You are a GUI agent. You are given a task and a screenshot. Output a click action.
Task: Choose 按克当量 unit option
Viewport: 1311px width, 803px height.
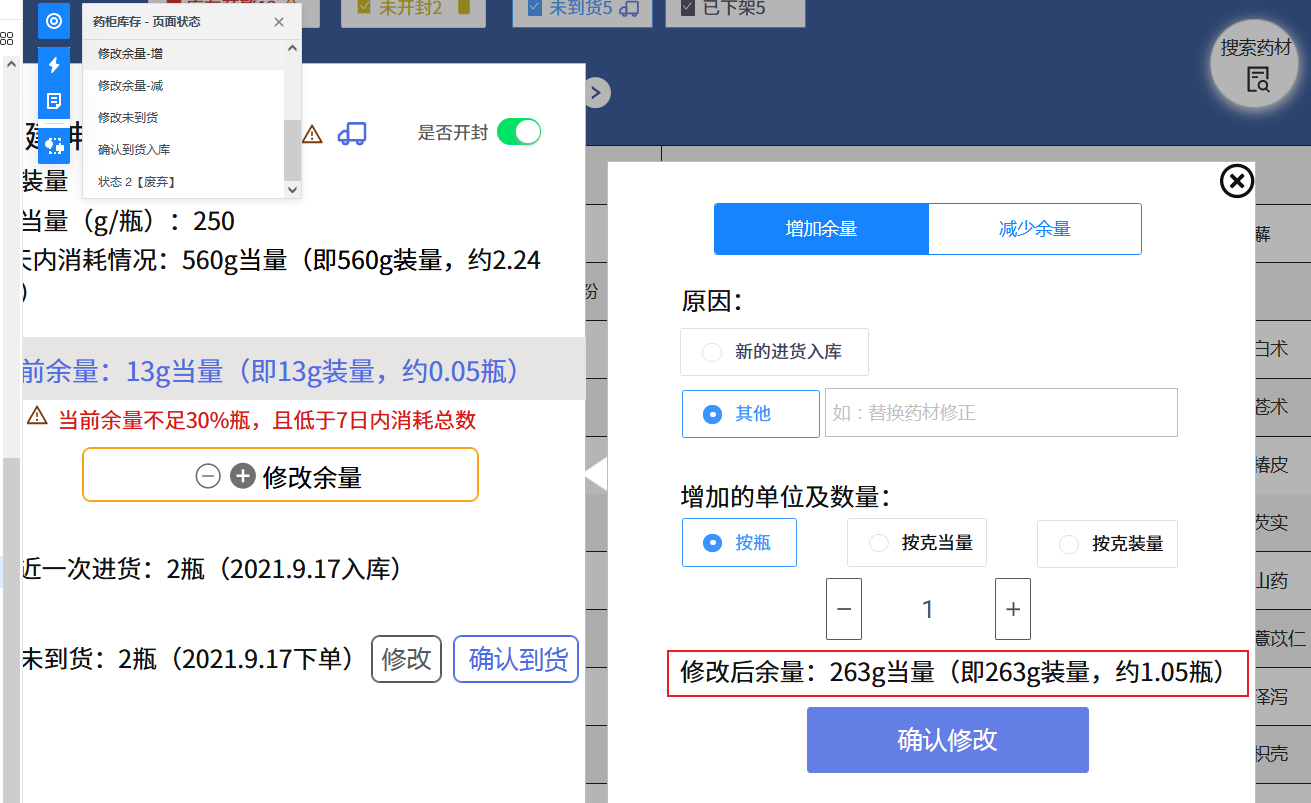pyautogui.click(x=917, y=543)
